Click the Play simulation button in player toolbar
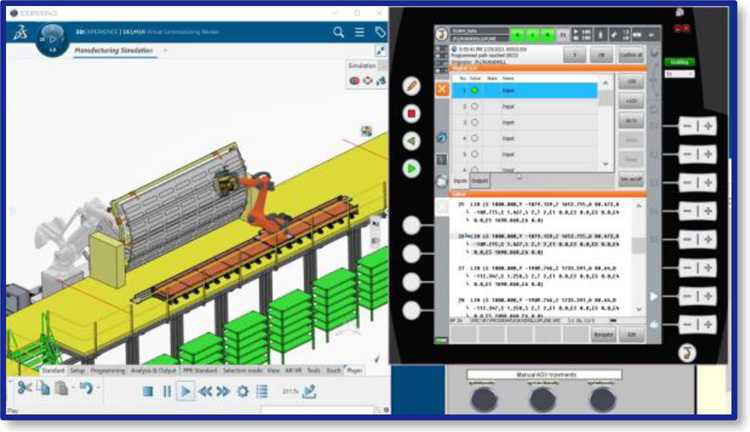Viewport: 750px width, 432px height. pos(187,391)
